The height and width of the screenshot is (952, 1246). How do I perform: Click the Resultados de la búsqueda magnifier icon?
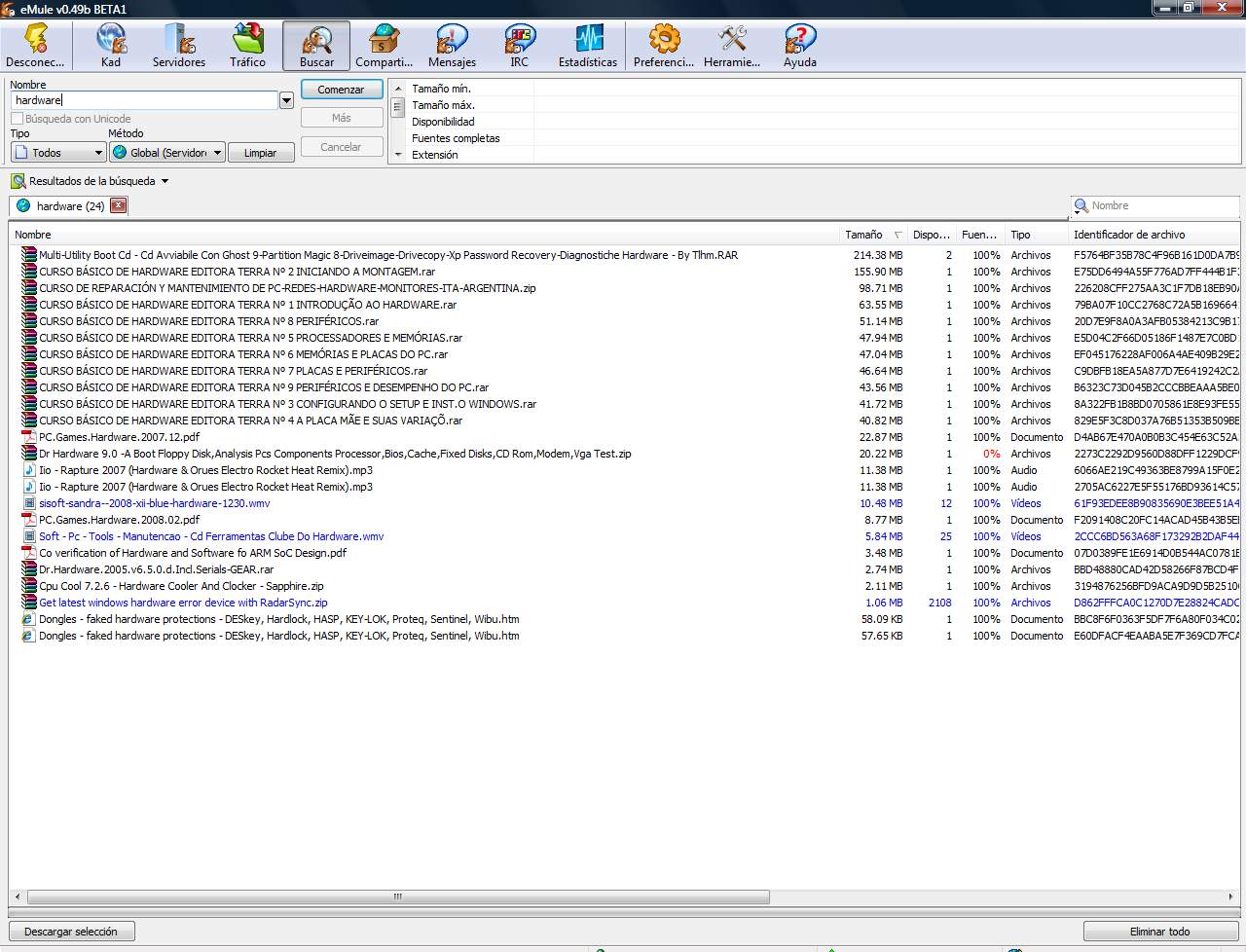pyautogui.click(x=18, y=181)
